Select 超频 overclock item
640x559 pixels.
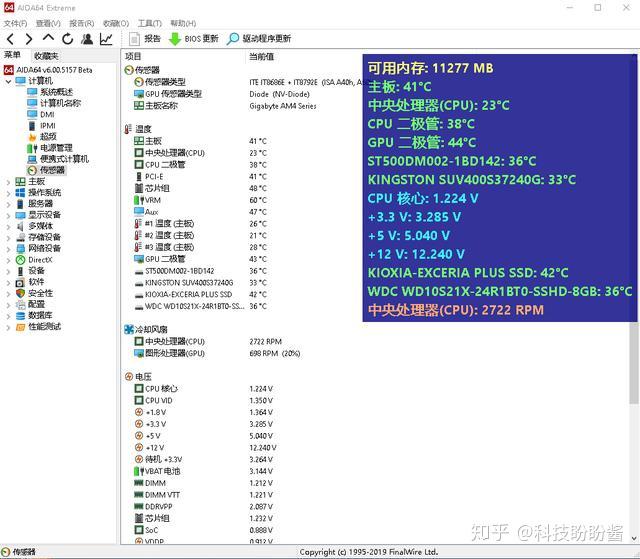coord(42,136)
